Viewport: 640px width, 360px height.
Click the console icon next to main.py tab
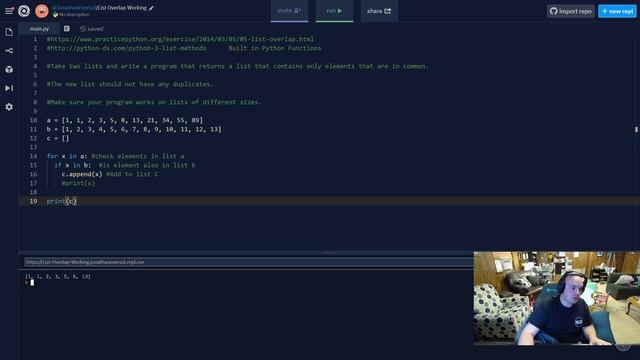pos(67,29)
